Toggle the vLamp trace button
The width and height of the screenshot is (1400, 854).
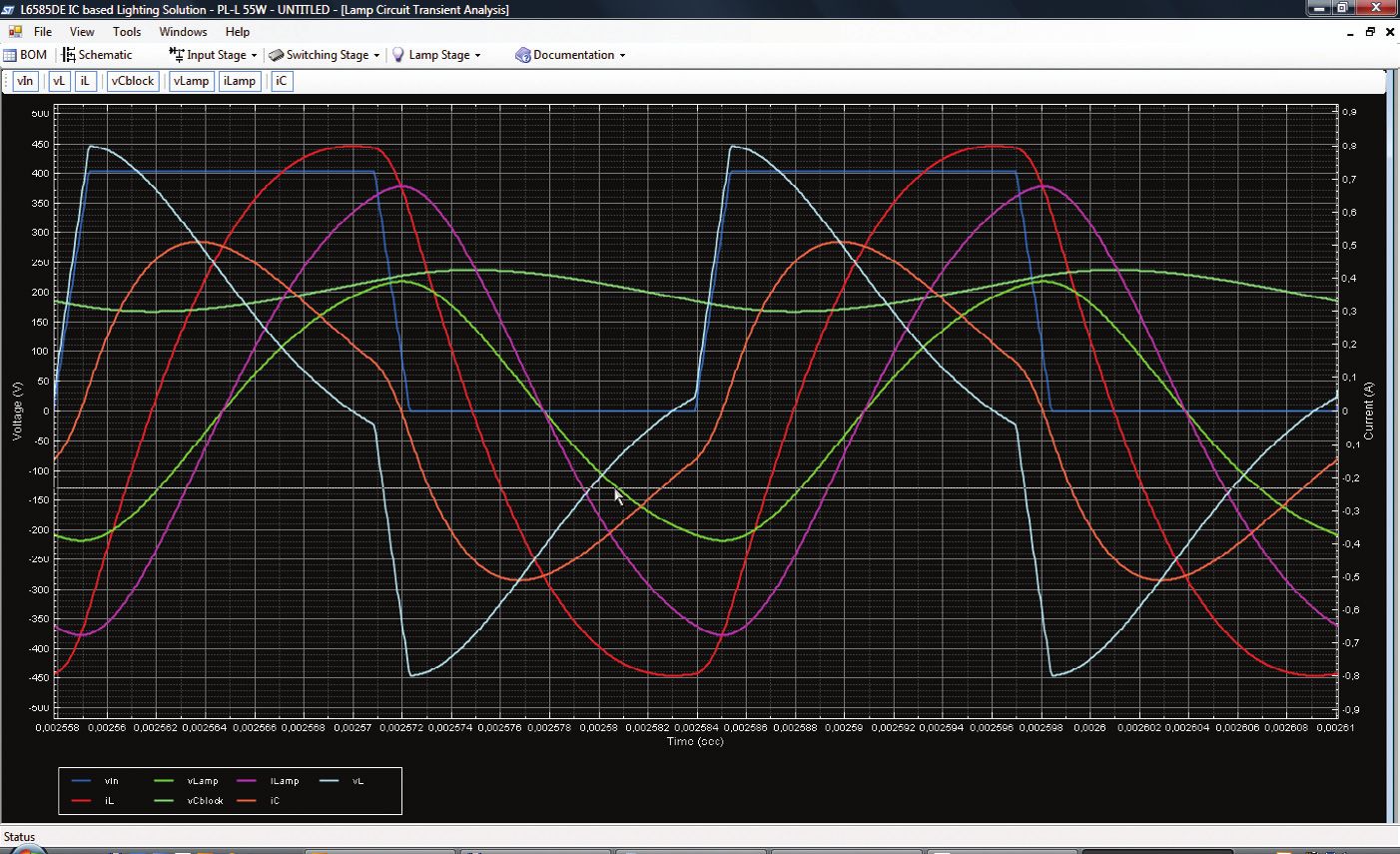(191, 81)
